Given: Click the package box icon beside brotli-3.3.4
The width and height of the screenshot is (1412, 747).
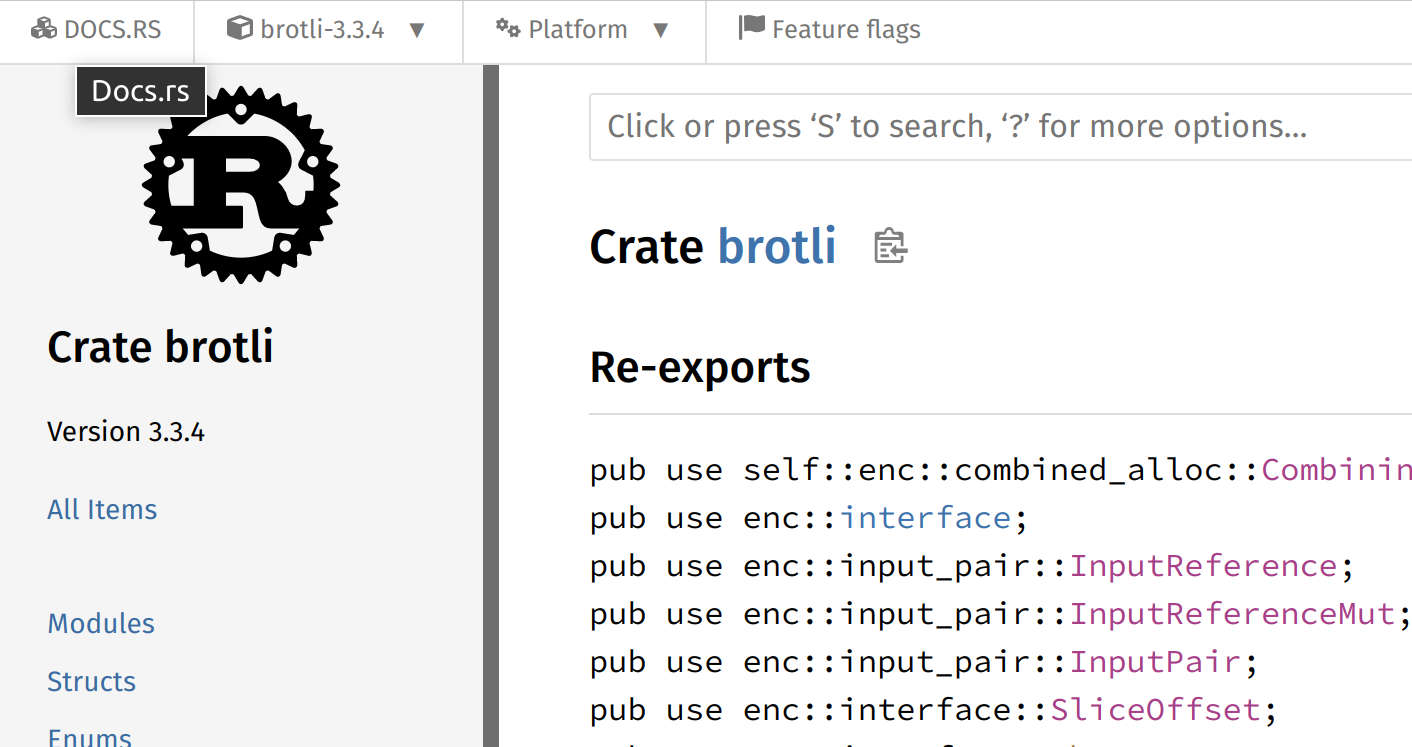Looking at the screenshot, I should (x=239, y=29).
